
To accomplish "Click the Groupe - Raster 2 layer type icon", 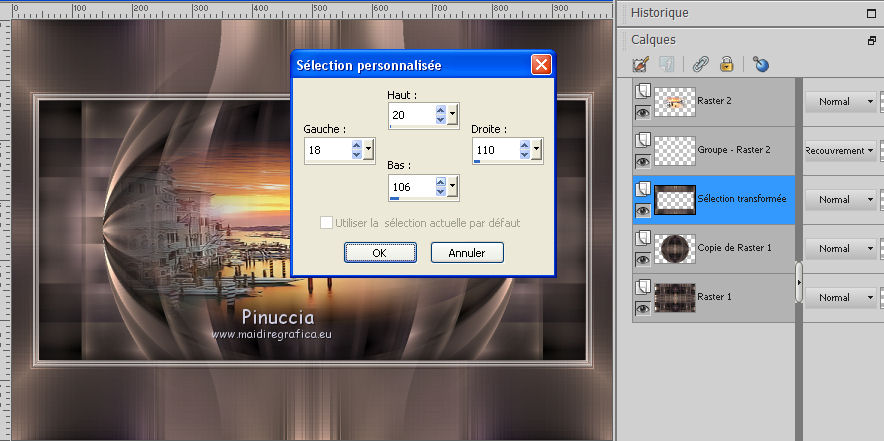I will coord(643,140).
